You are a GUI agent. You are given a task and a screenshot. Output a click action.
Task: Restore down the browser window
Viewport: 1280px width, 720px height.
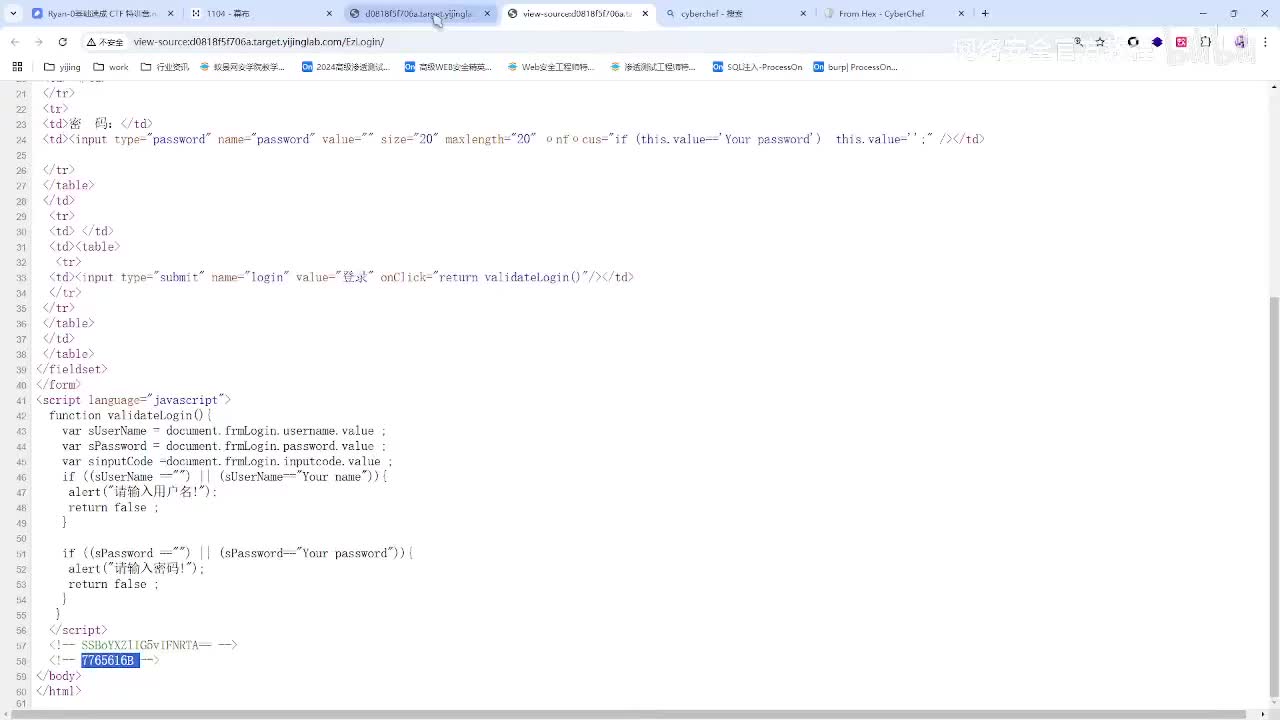coord(1233,14)
